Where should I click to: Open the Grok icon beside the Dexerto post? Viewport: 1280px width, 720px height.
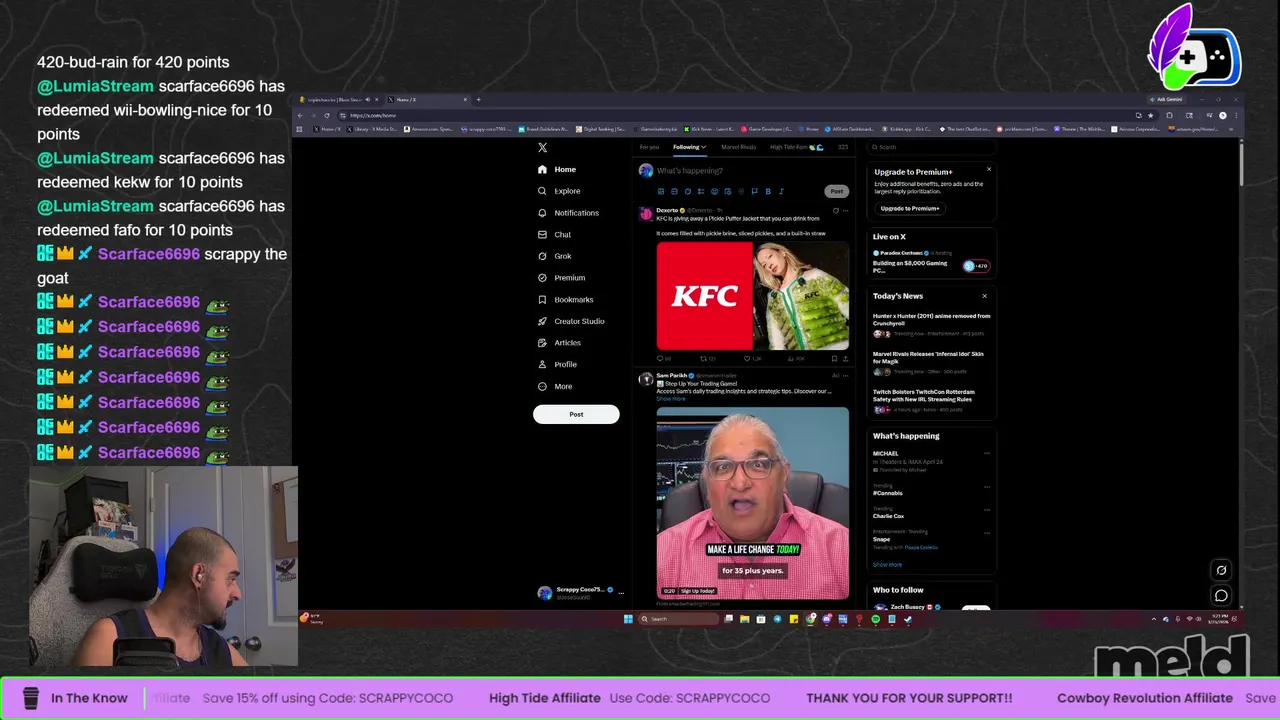point(835,210)
